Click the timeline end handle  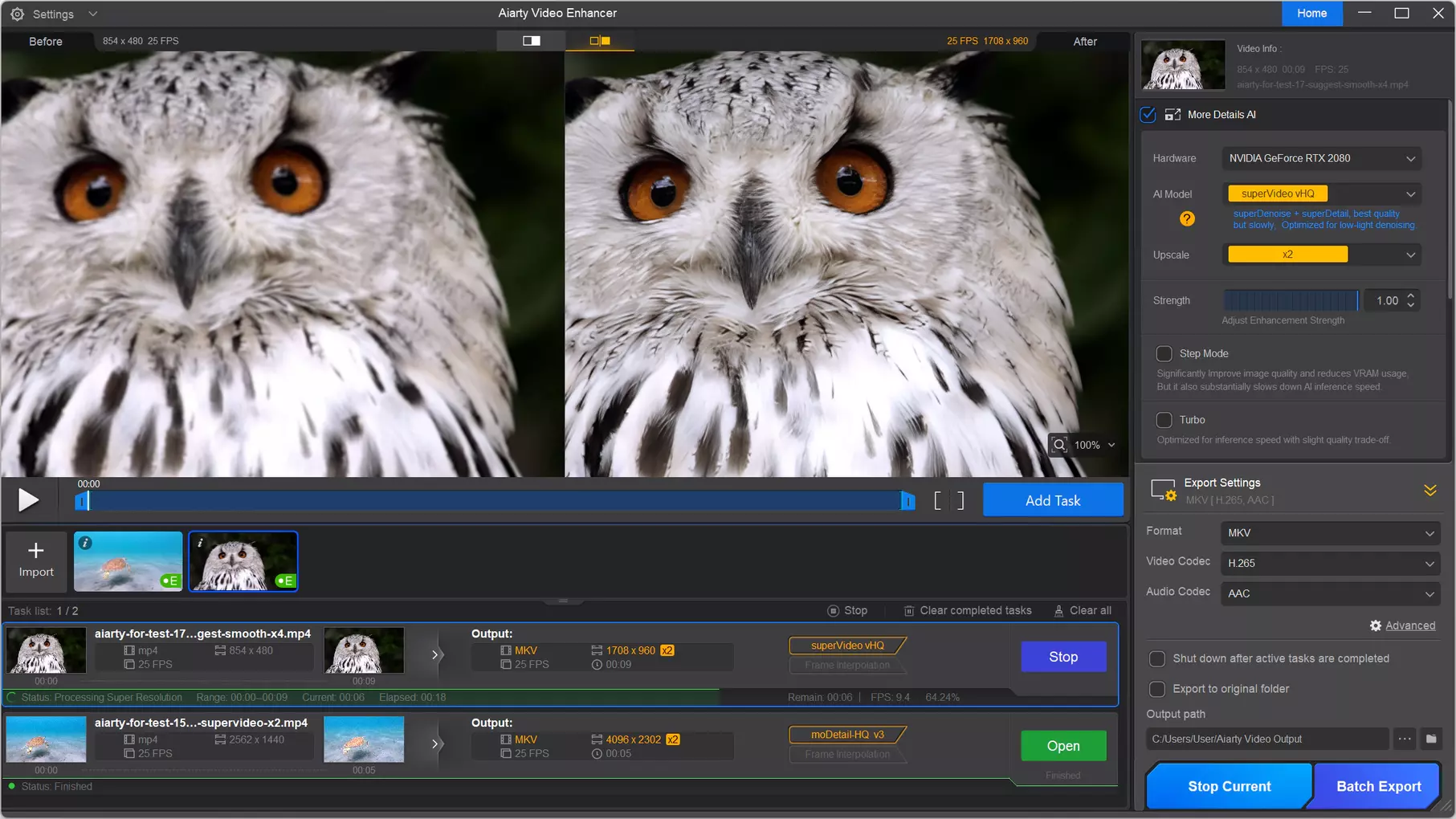pyautogui.click(x=907, y=501)
